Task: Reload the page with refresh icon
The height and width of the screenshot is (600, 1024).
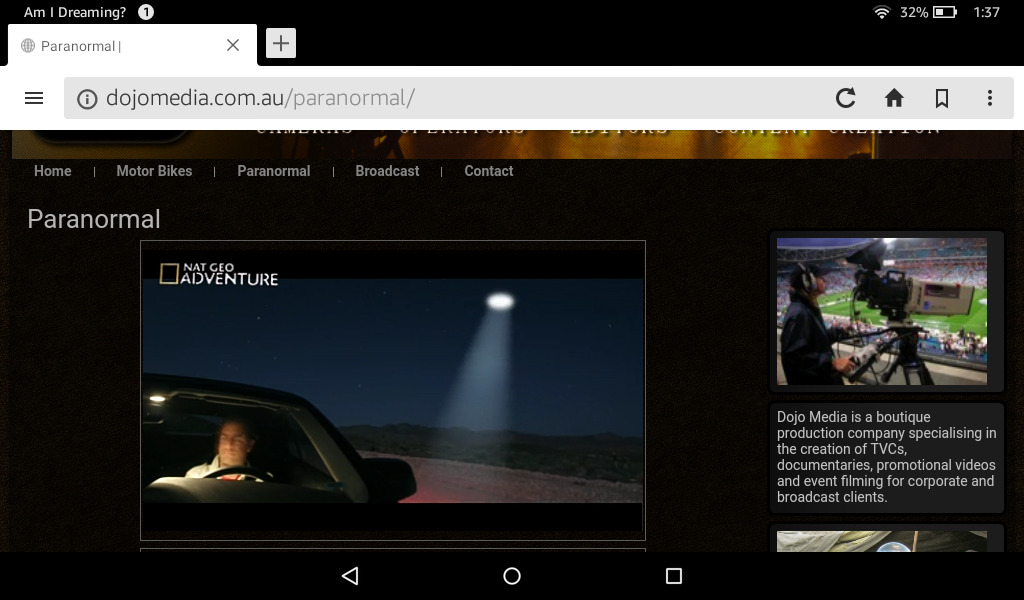Action: point(846,98)
